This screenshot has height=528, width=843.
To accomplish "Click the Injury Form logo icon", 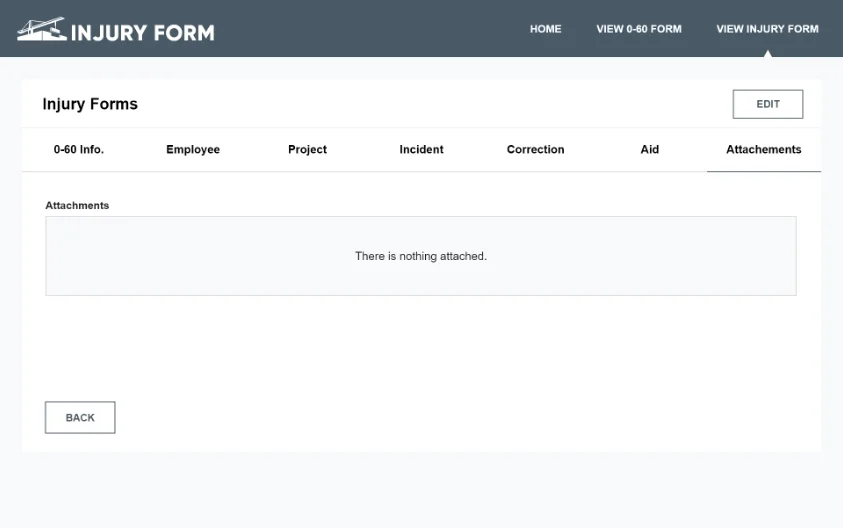I will point(42,29).
